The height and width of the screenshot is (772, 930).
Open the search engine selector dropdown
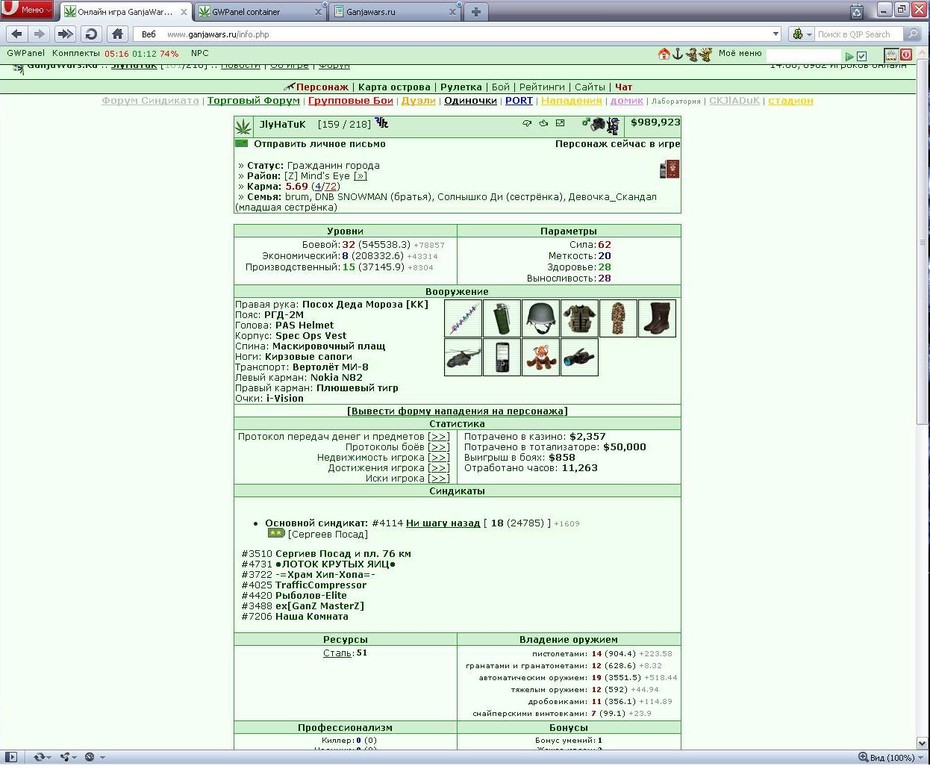pos(801,34)
